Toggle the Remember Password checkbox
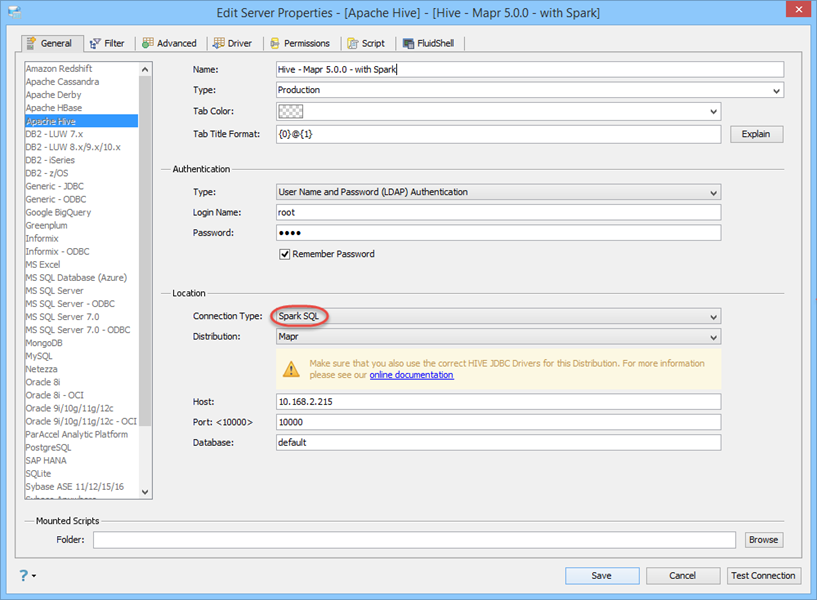Image resolution: width=817 pixels, height=600 pixels. 284,254
